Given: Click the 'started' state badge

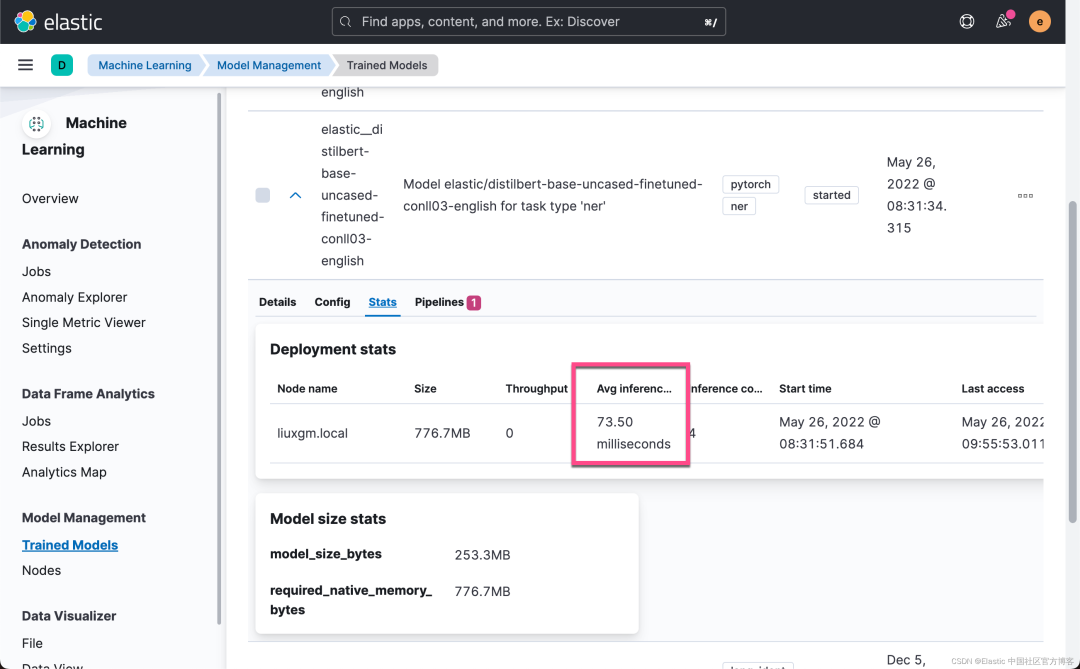Looking at the screenshot, I should [x=831, y=195].
